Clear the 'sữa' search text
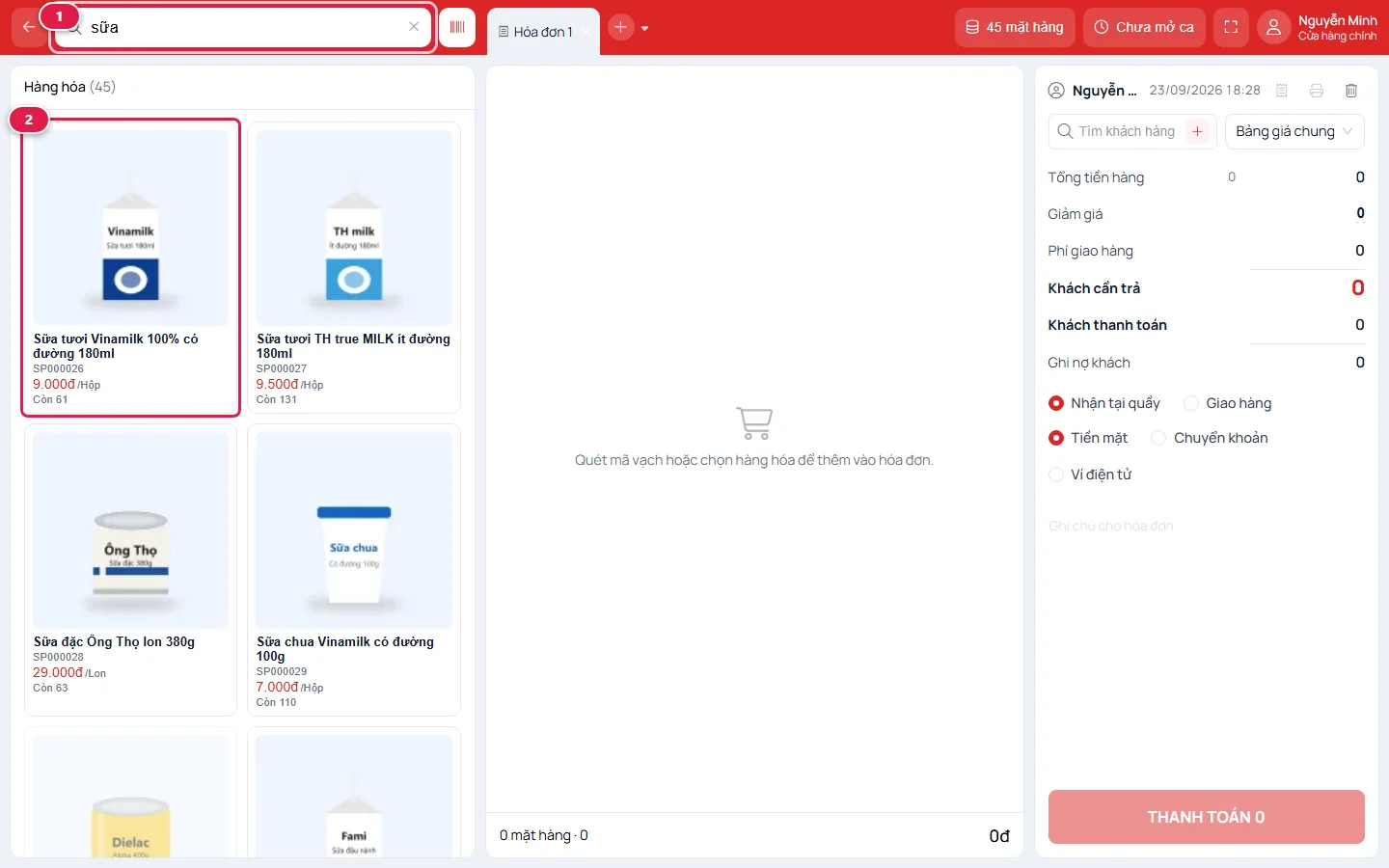The height and width of the screenshot is (868, 1389). tap(414, 27)
